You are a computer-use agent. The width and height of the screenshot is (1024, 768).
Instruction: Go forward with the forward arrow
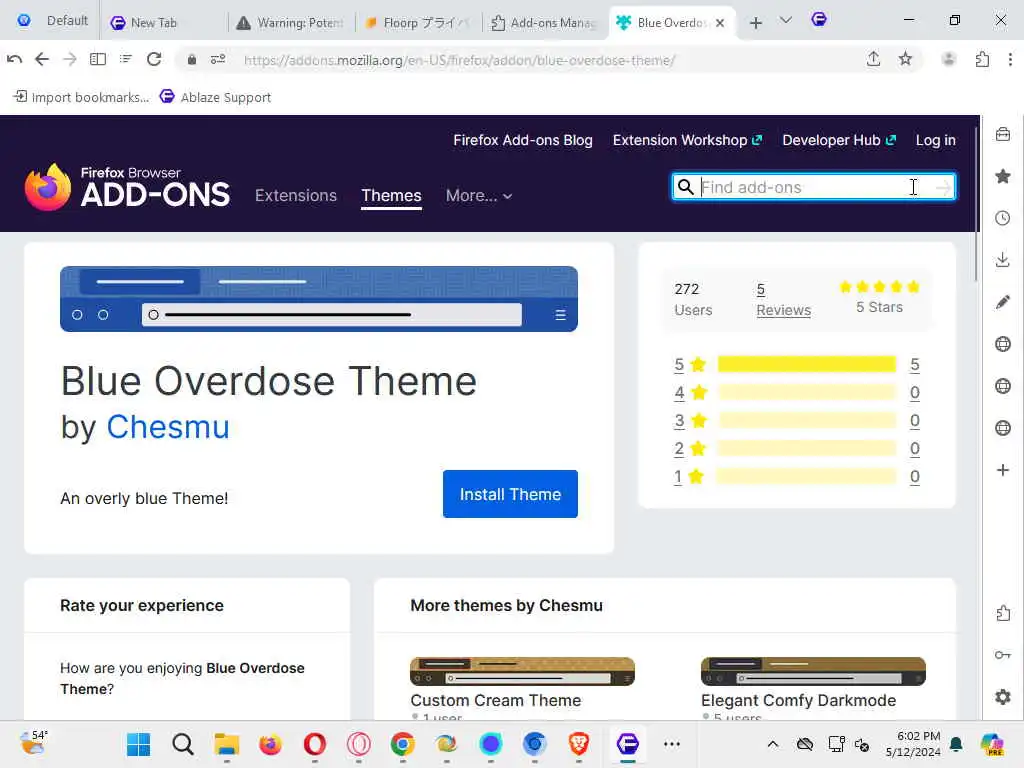pyautogui.click(x=70, y=59)
